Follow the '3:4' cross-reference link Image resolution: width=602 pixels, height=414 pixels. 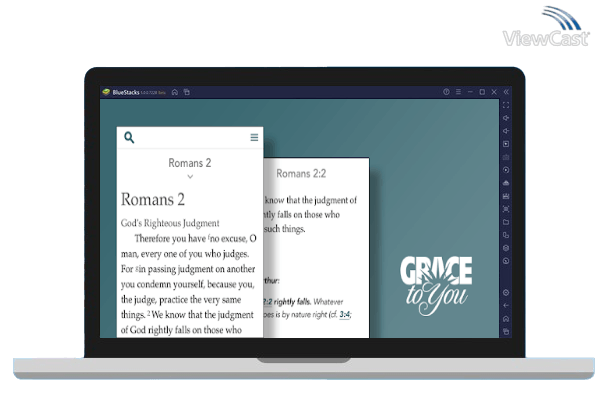tap(344, 315)
